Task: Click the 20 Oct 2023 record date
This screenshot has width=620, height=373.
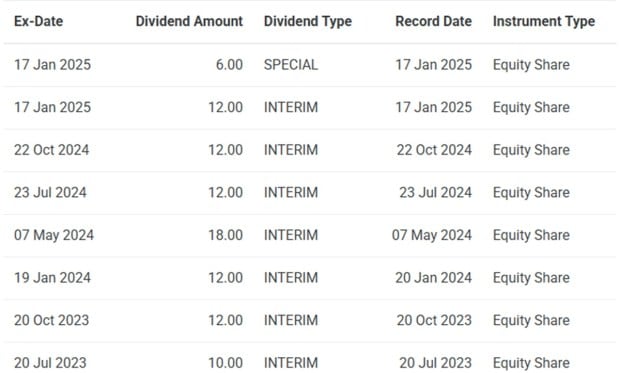Action: 434,320
